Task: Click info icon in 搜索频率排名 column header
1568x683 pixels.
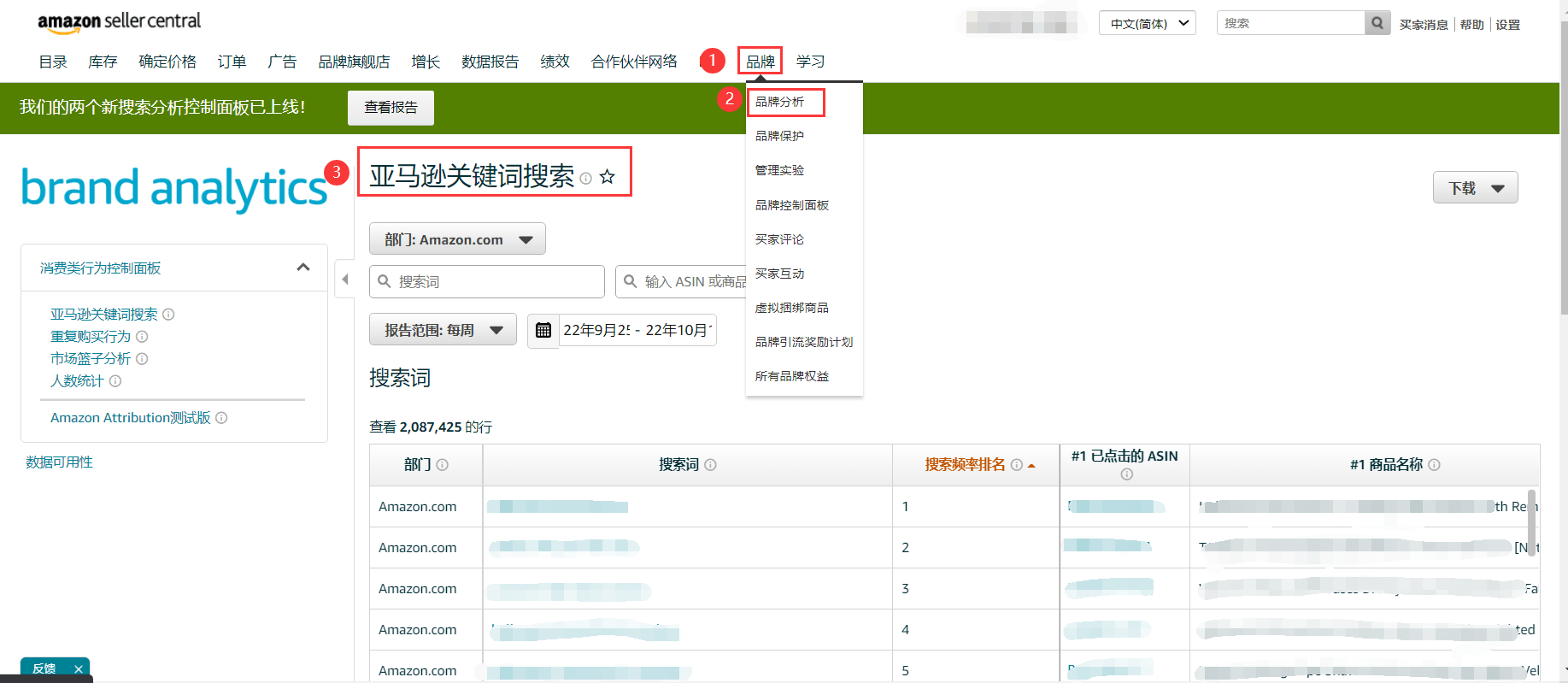Action: point(1017,465)
